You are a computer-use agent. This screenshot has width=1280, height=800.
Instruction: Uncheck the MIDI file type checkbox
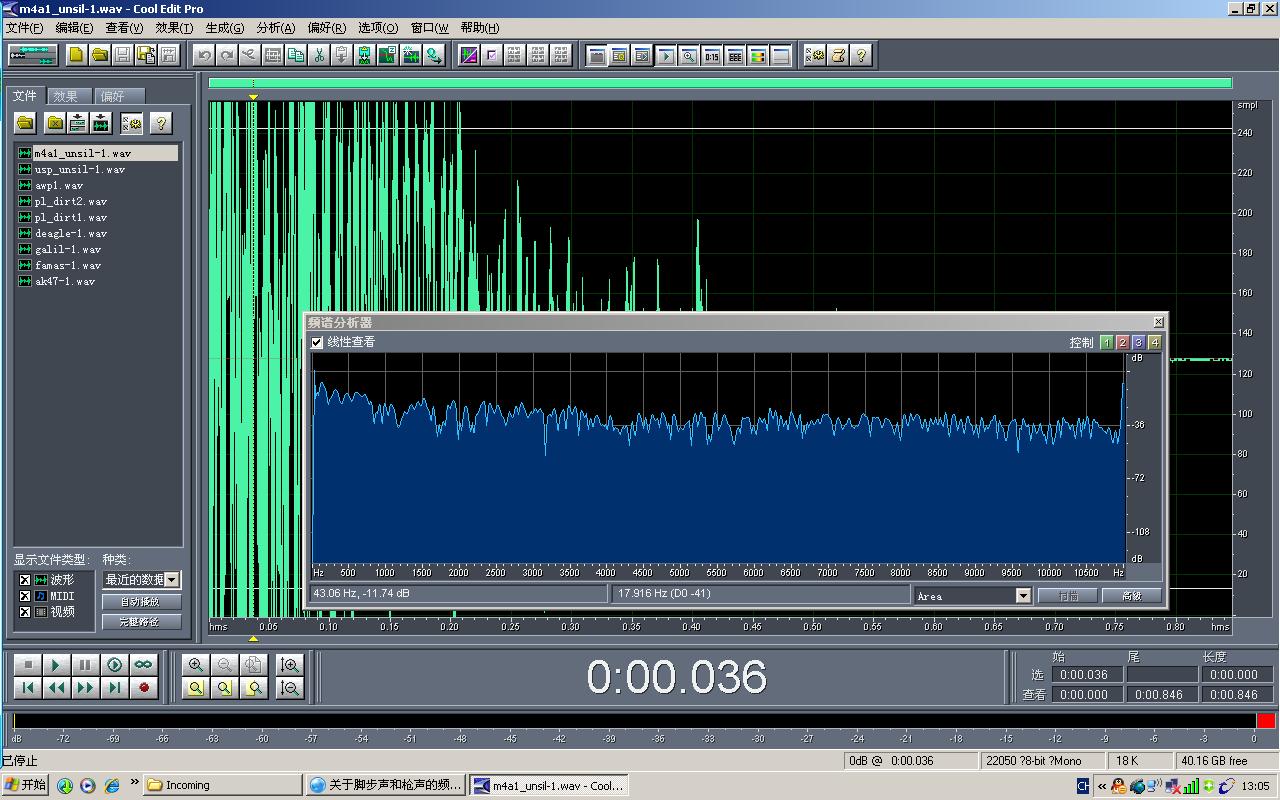pos(24,596)
